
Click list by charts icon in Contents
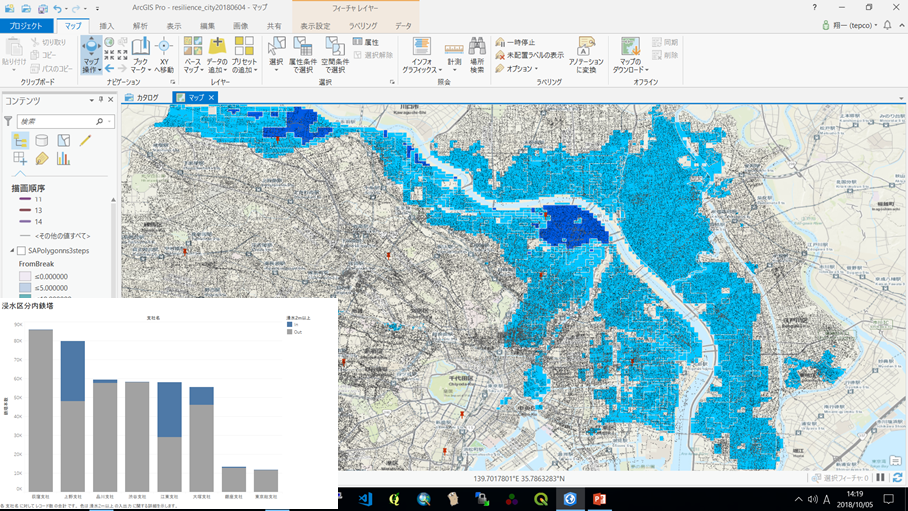tap(63, 158)
